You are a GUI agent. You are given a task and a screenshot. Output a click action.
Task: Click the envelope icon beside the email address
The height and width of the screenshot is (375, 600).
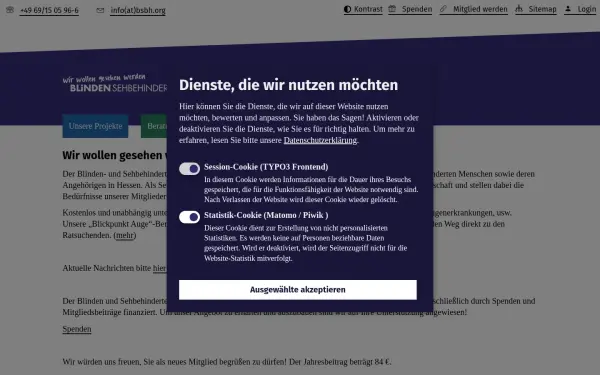(100, 10)
